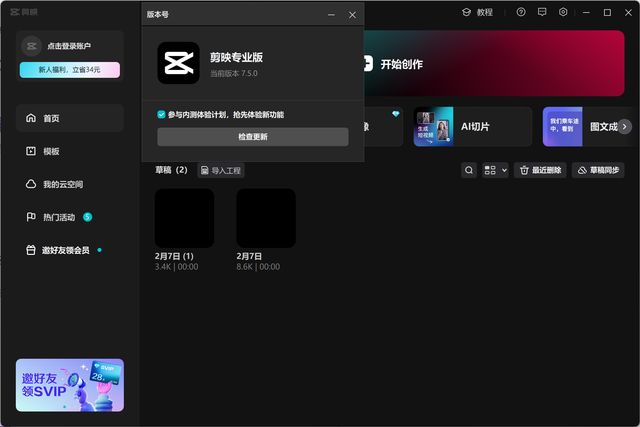The height and width of the screenshot is (427, 640).
Task: Open the tutorial (教程) icon
Action: pos(467,12)
